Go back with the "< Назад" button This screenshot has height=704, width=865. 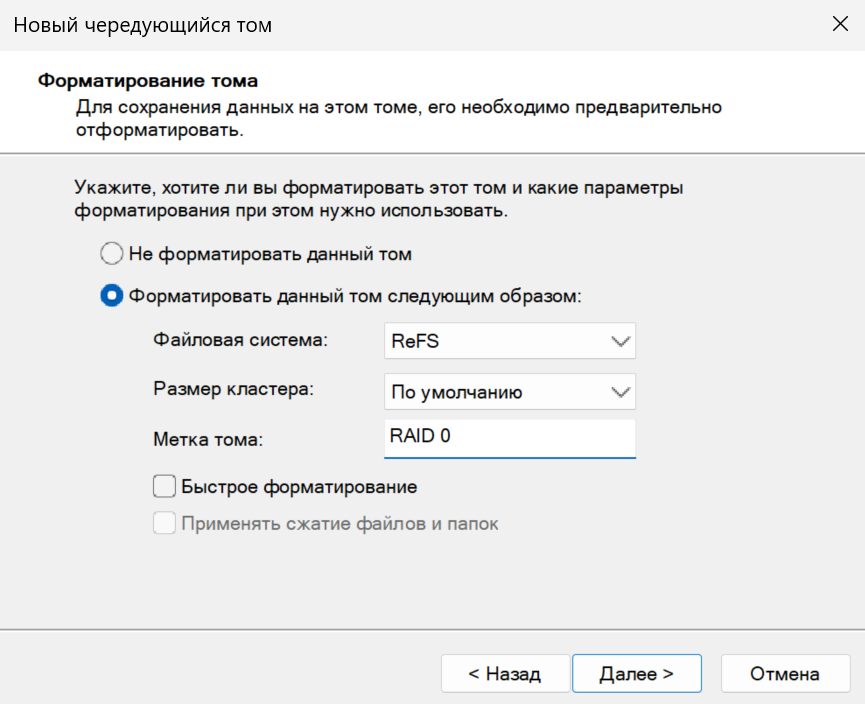[505, 674]
